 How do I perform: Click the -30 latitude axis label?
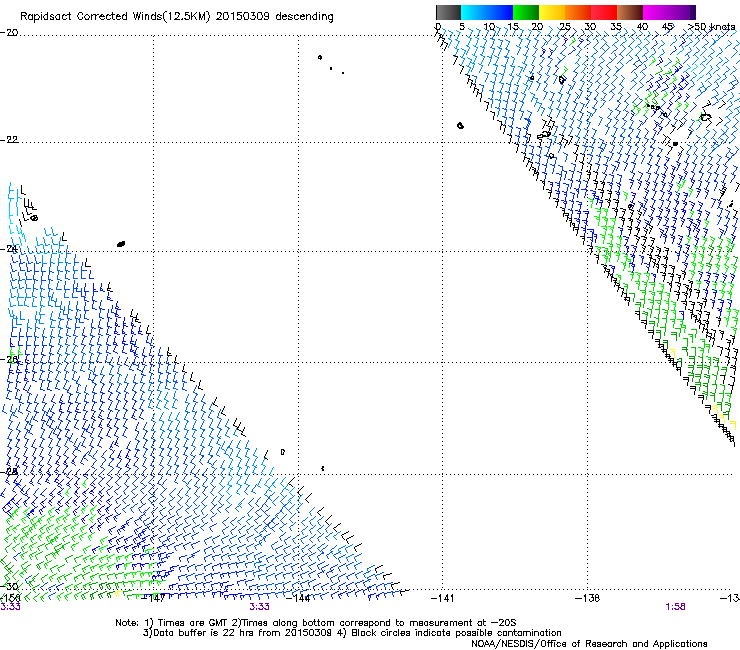click(x=9, y=587)
